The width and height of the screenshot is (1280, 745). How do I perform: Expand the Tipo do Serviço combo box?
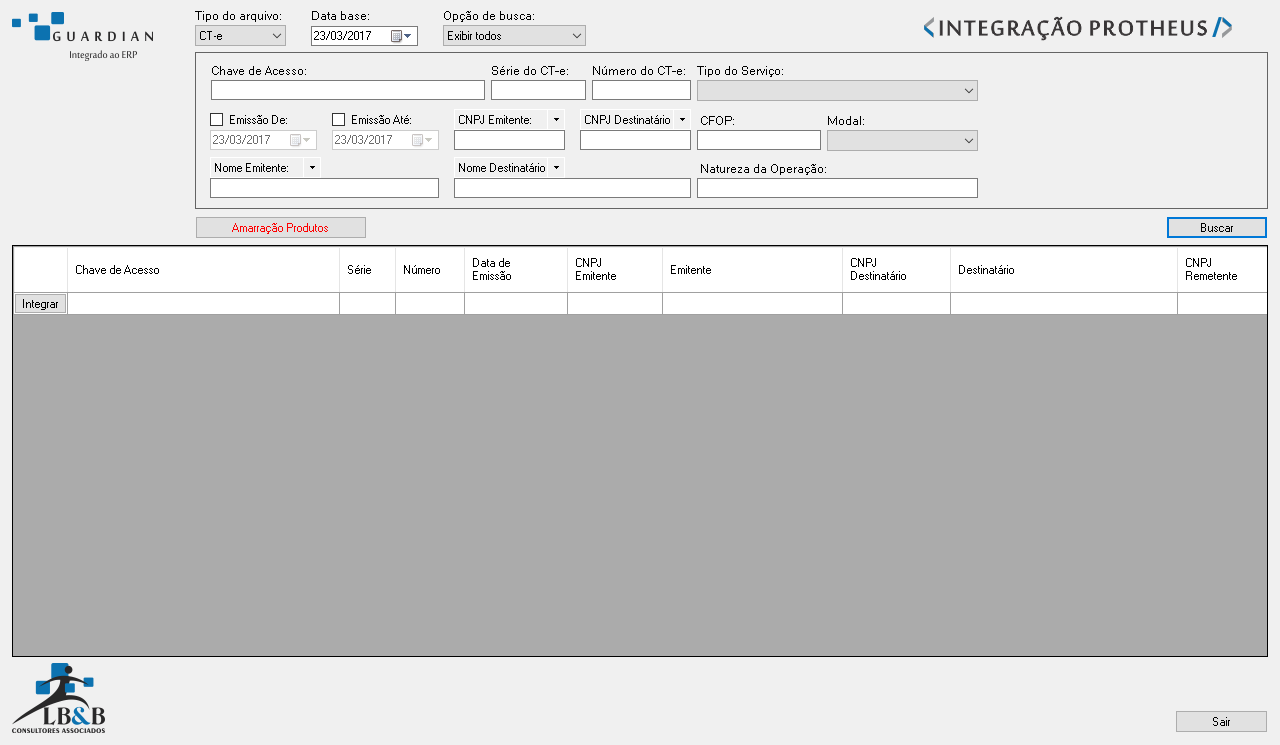pos(837,91)
